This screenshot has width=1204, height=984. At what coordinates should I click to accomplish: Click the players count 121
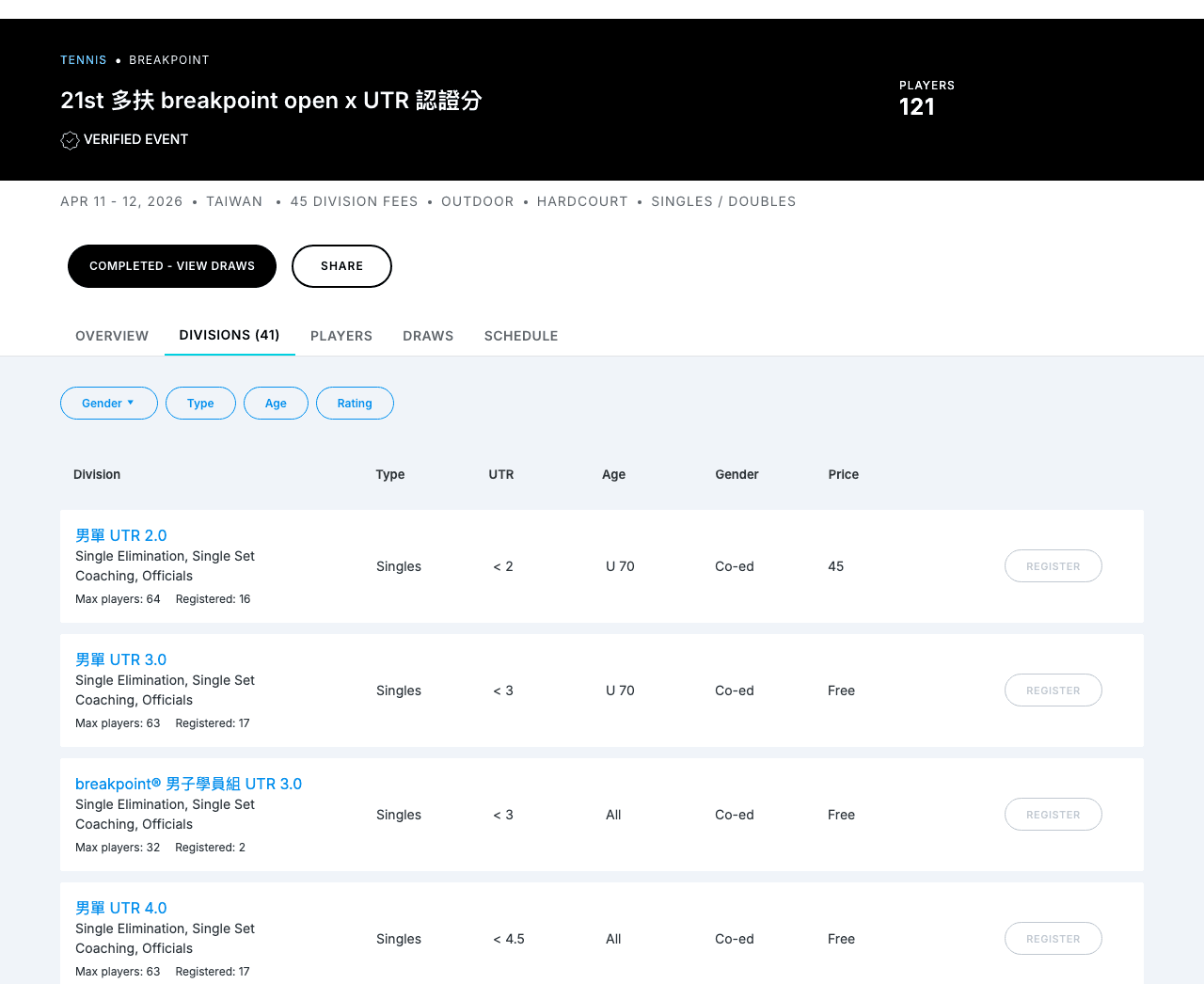point(917,107)
